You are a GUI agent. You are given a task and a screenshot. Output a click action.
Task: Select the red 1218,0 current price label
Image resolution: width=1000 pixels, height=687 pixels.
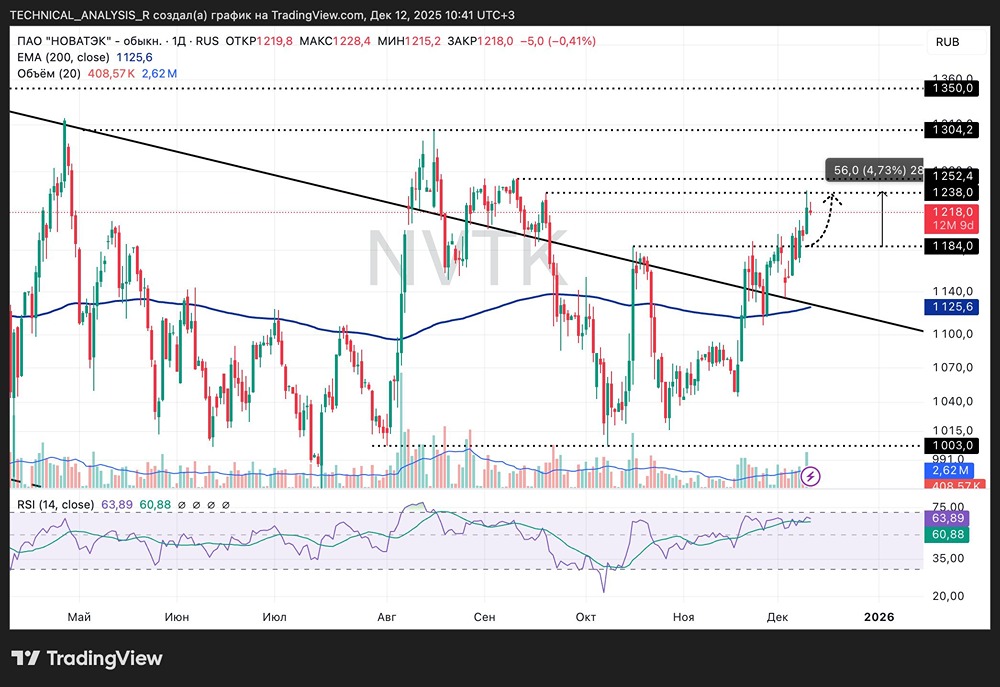click(948, 212)
